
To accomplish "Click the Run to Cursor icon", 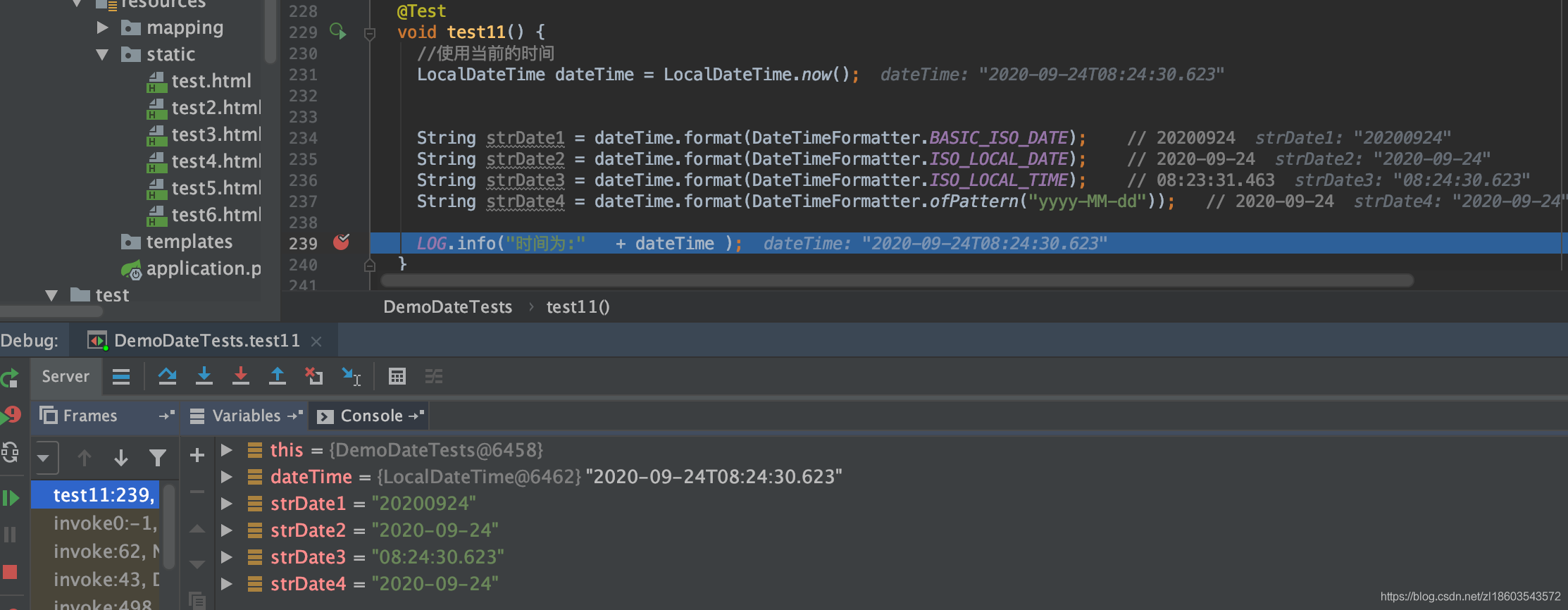I will [x=351, y=376].
